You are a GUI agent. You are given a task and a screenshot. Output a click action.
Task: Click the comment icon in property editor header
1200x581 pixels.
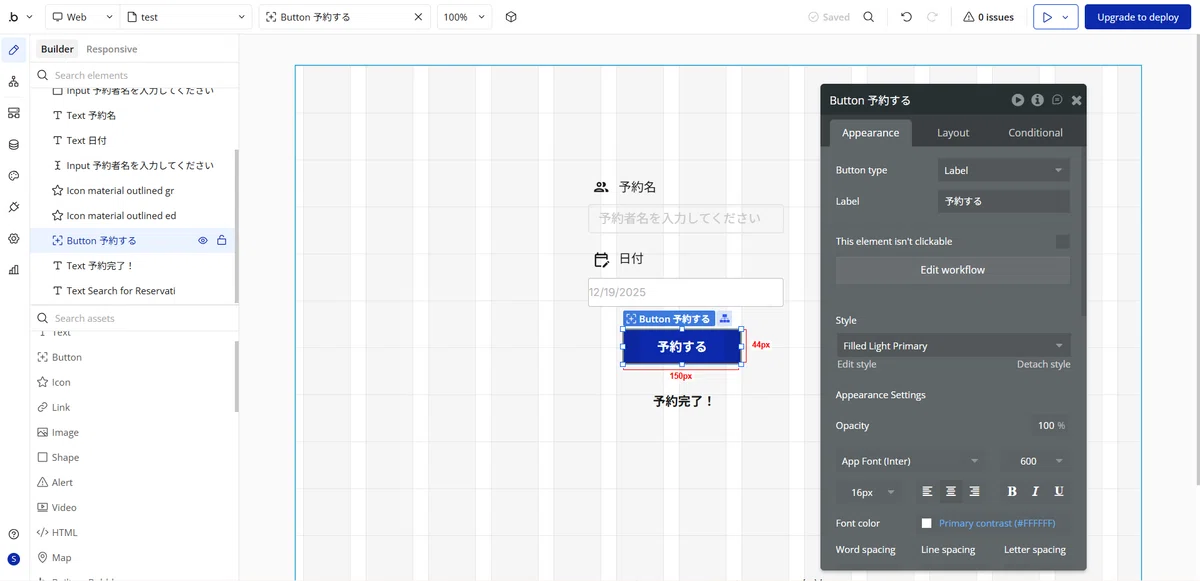coord(1057,100)
